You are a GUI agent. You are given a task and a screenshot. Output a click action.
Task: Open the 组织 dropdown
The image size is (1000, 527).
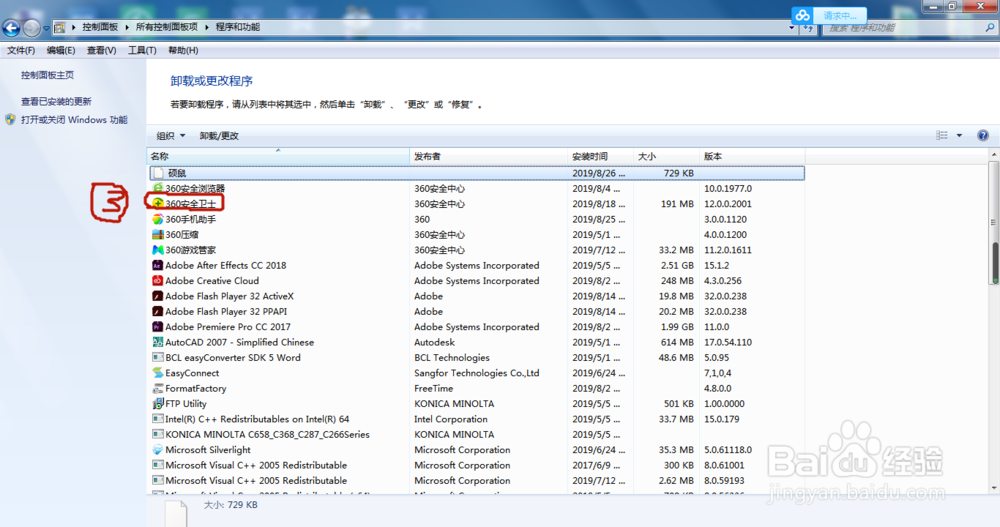pyautogui.click(x=171, y=135)
